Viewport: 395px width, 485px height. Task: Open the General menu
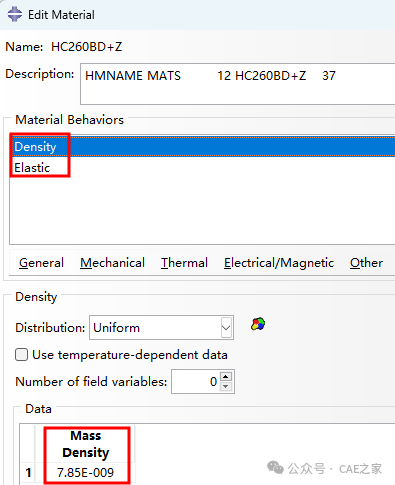pyautogui.click(x=41, y=263)
